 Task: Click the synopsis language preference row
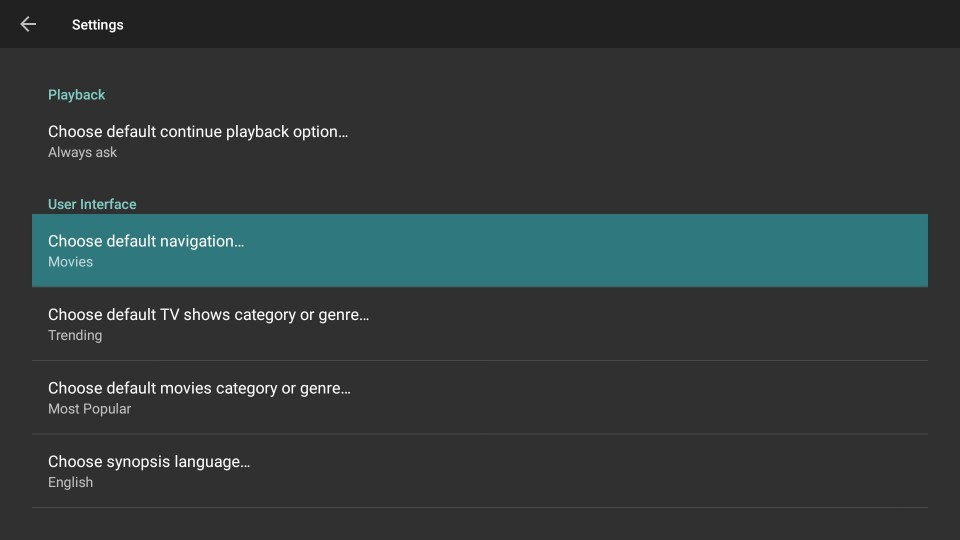(480, 471)
